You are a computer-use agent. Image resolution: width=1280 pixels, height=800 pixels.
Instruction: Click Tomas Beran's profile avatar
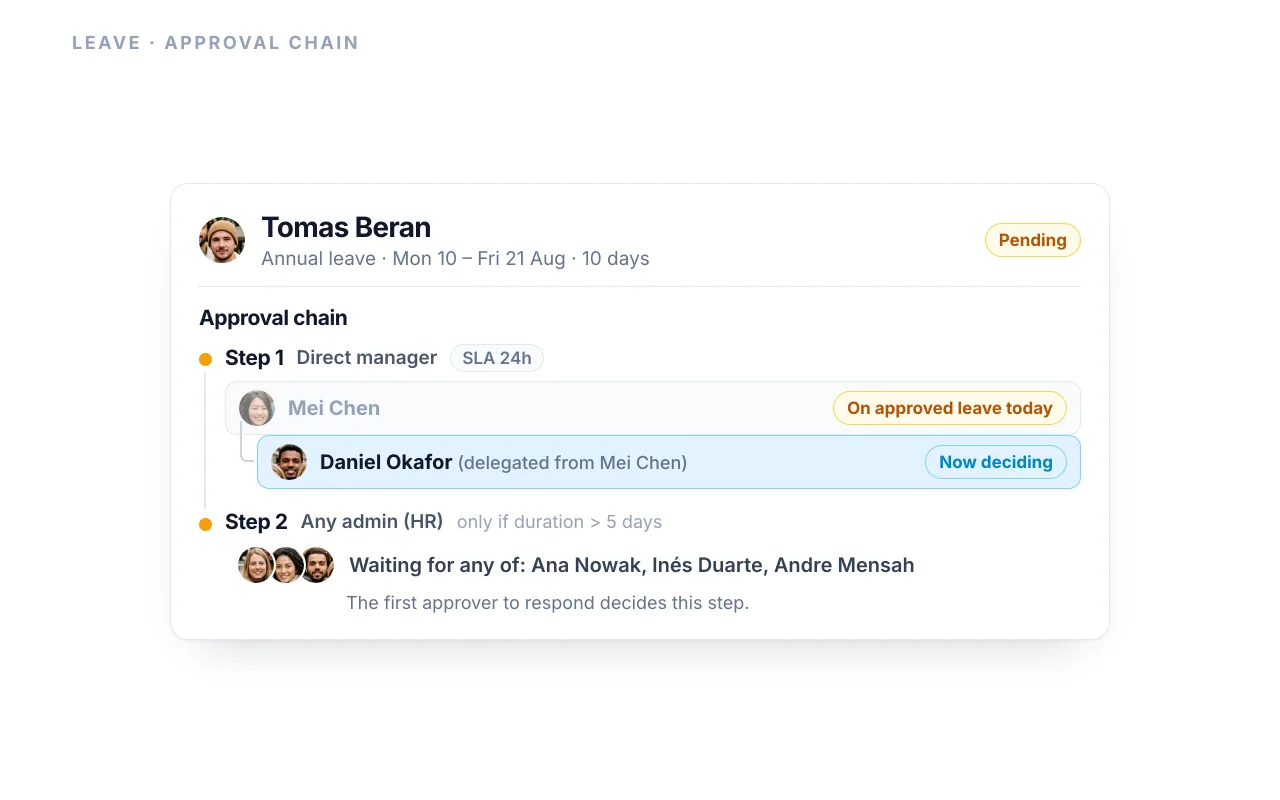point(222,240)
